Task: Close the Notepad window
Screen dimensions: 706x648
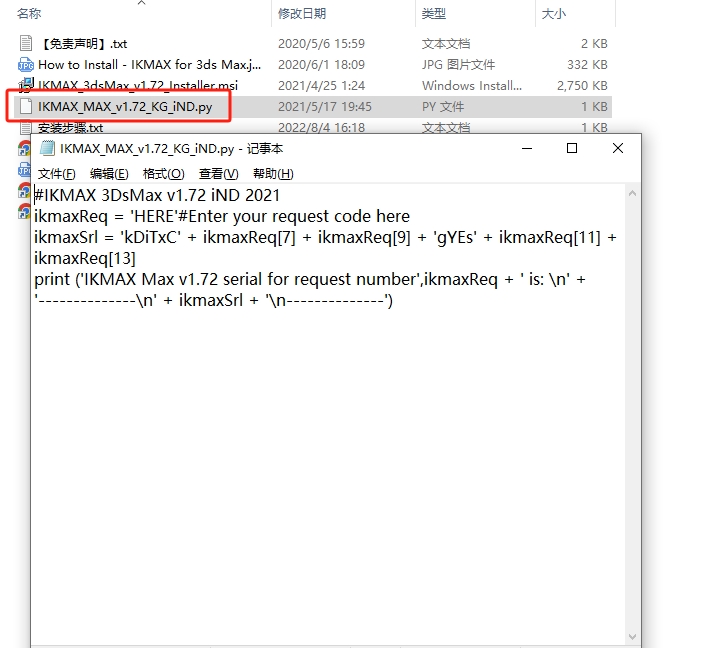Action: pyautogui.click(x=618, y=148)
